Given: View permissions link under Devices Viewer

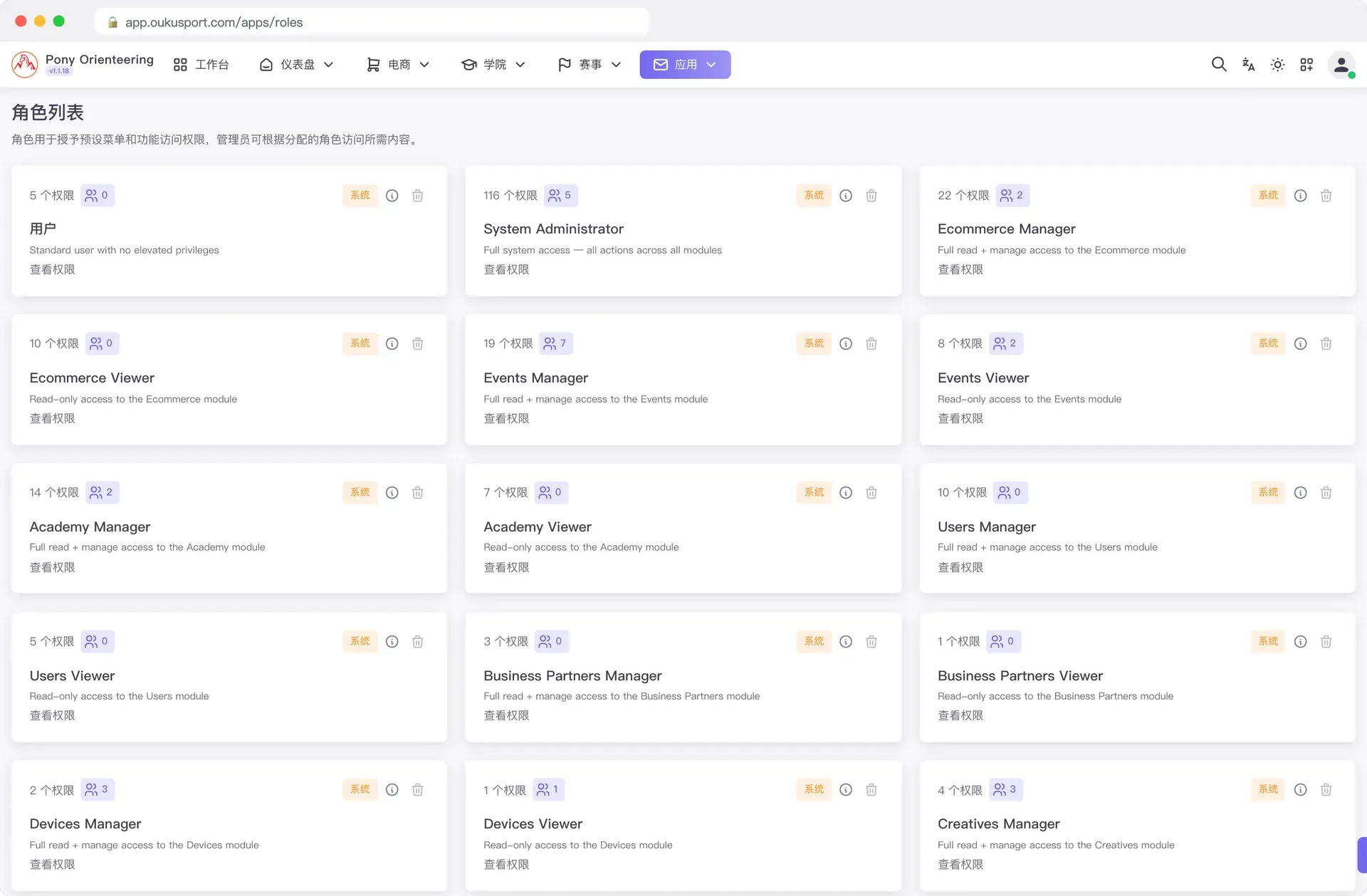Looking at the screenshot, I should click(x=506, y=864).
